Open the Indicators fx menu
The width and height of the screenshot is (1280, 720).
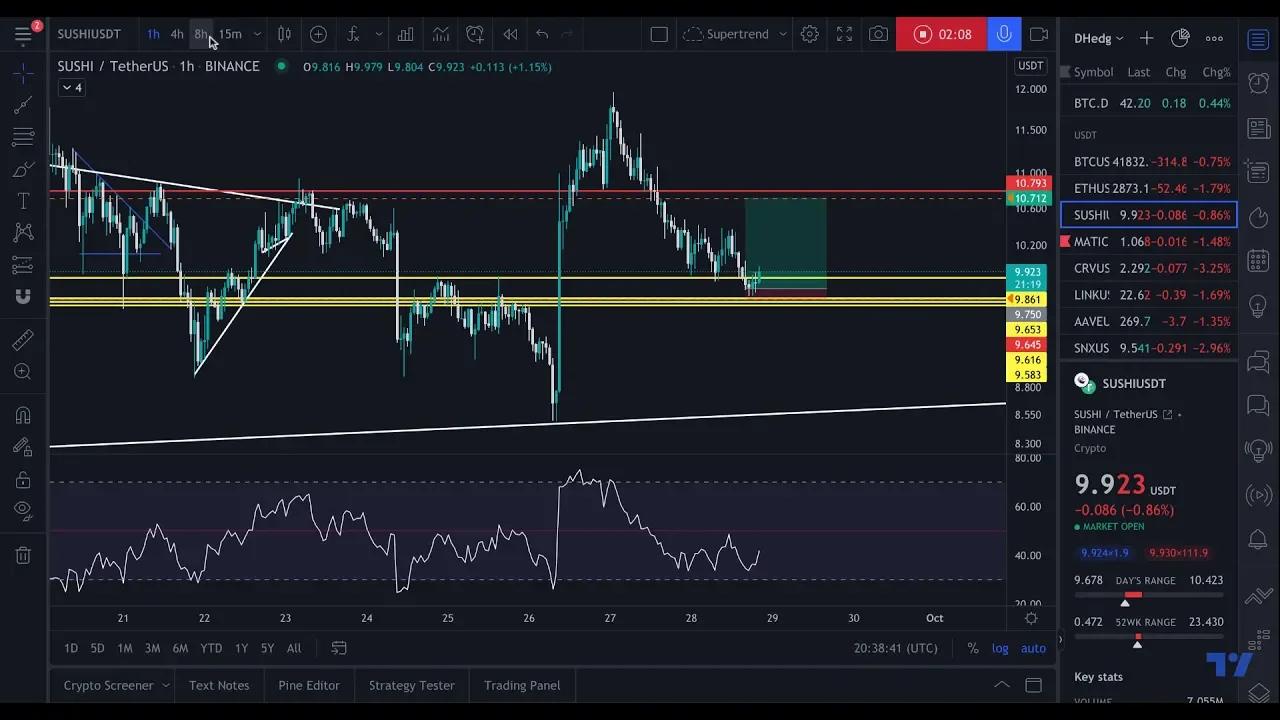coord(352,34)
